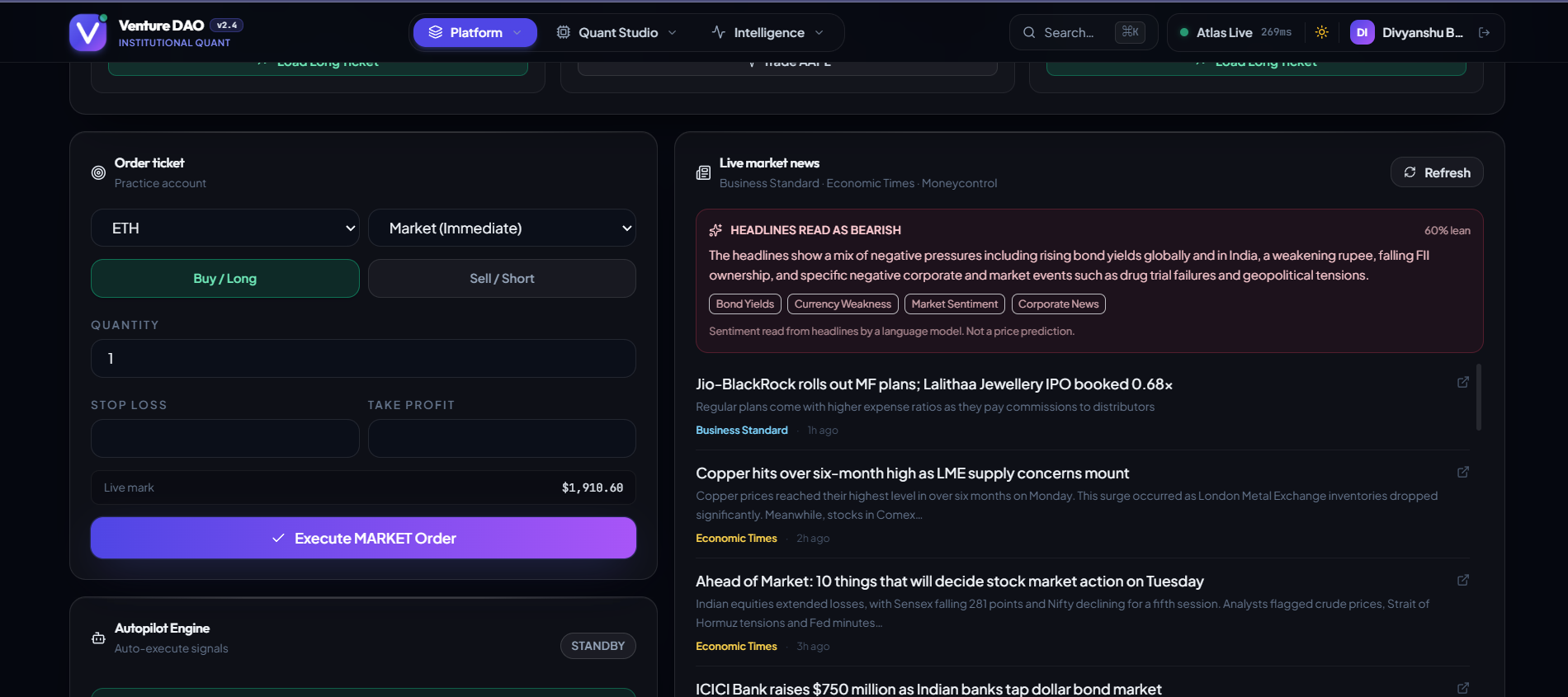Click Business Standard source under Jio-BlackRock

coord(742,431)
